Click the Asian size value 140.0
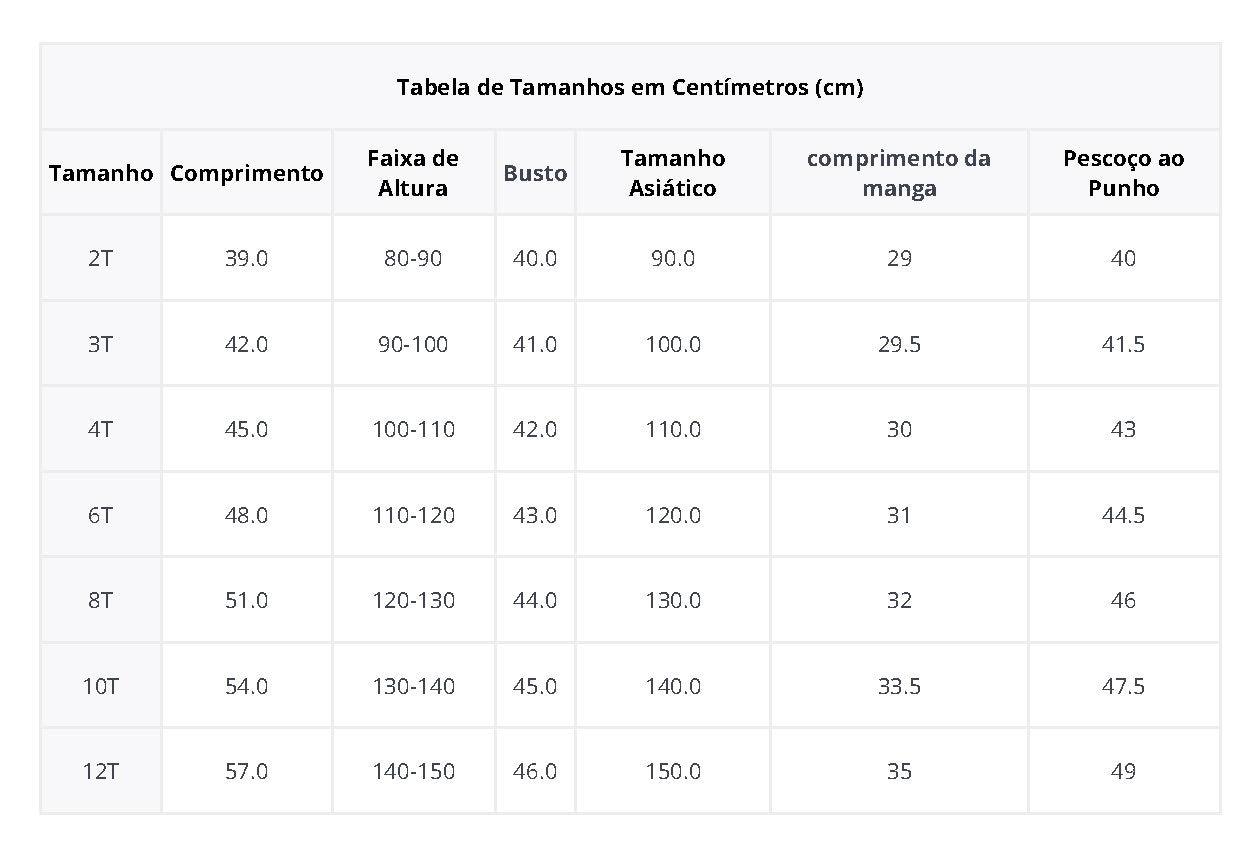 (673, 686)
